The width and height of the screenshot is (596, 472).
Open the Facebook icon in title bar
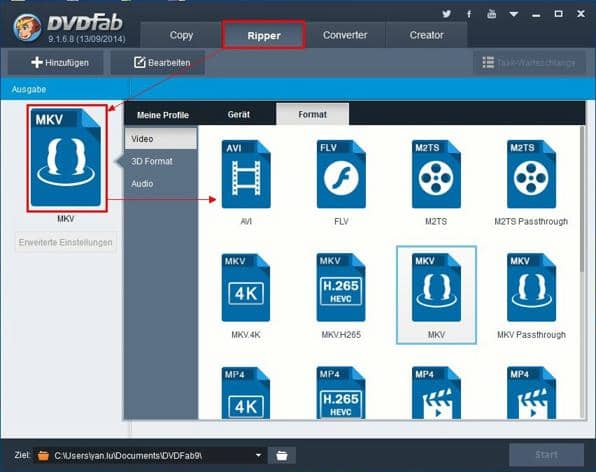tap(469, 14)
